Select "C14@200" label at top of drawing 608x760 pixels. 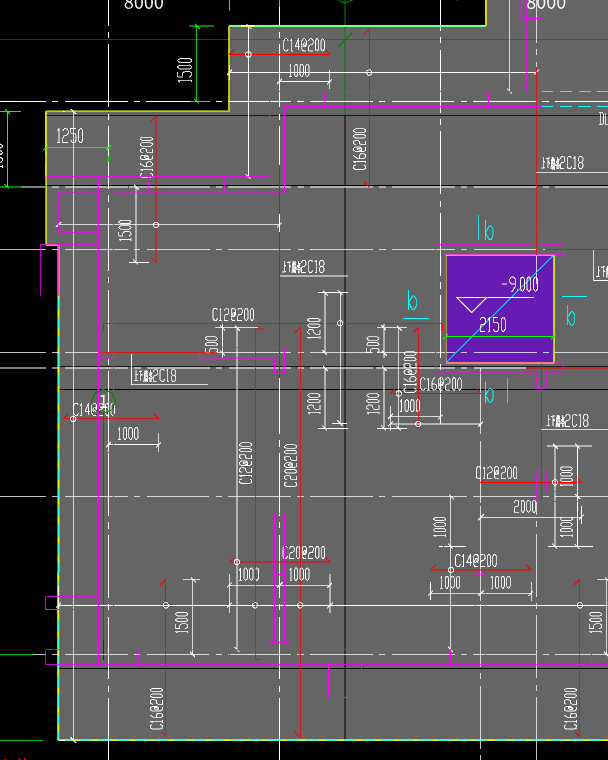(304, 46)
